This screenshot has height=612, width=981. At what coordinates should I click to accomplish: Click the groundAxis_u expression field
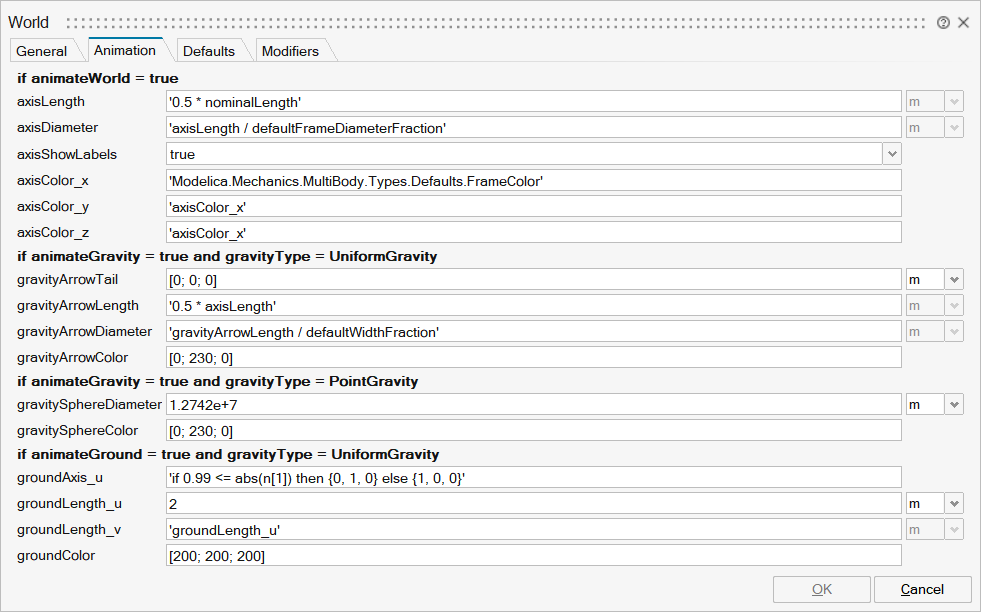click(x=534, y=478)
